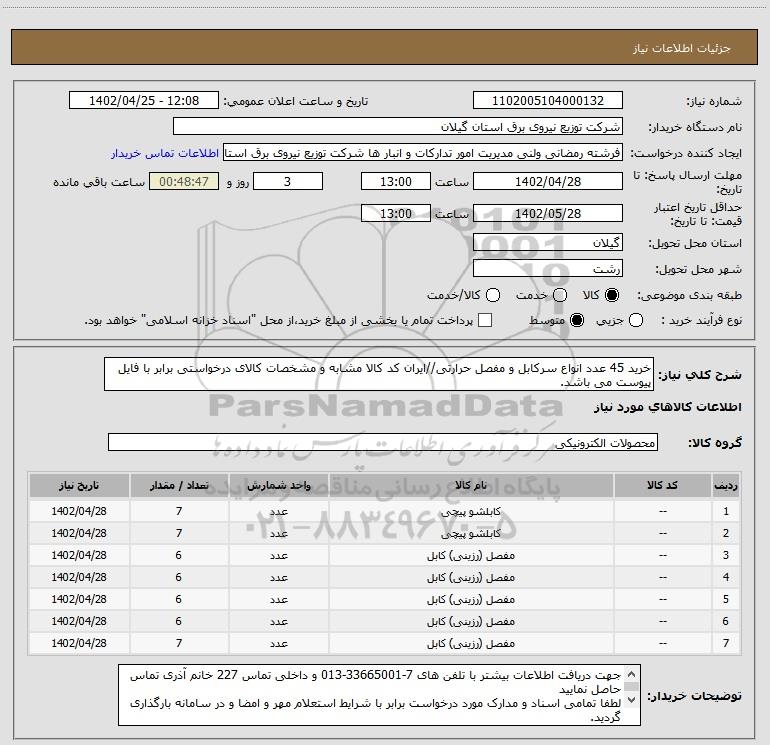This screenshot has height=745, width=770.
Task: Click the product group field محصولات الکترونیکی
Action: (383, 442)
